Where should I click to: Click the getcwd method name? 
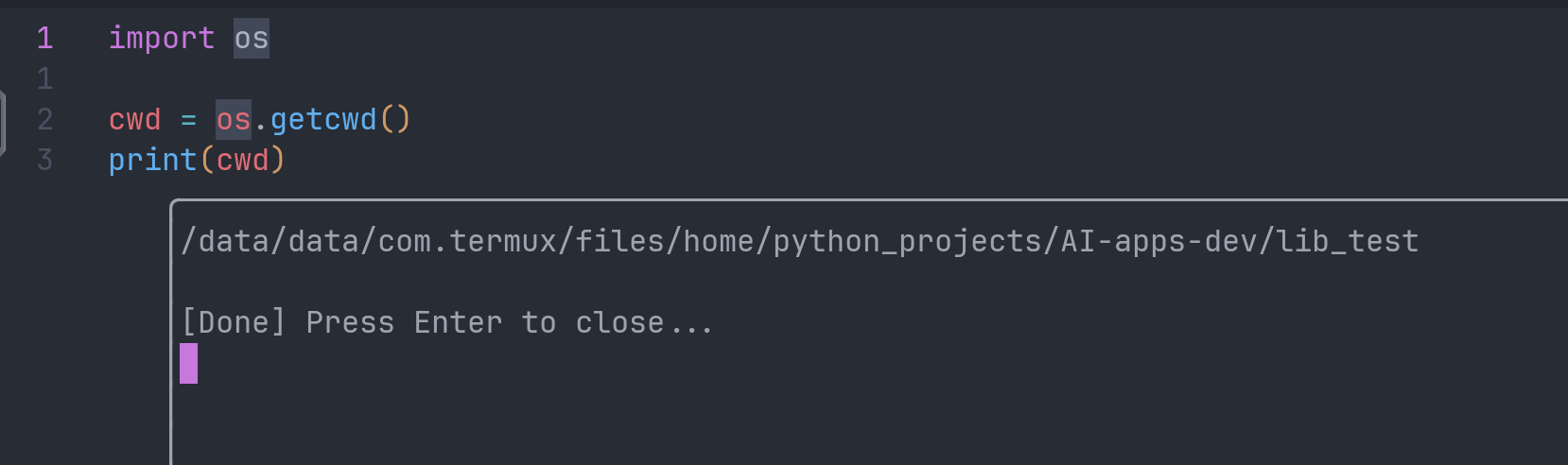tap(323, 120)
